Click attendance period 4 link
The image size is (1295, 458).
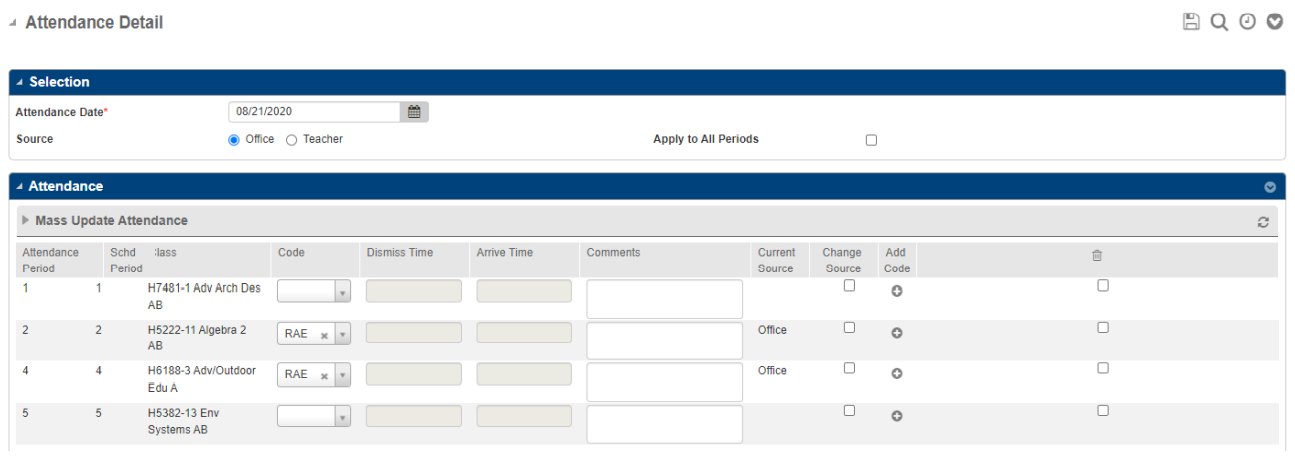tap(26, 371)
